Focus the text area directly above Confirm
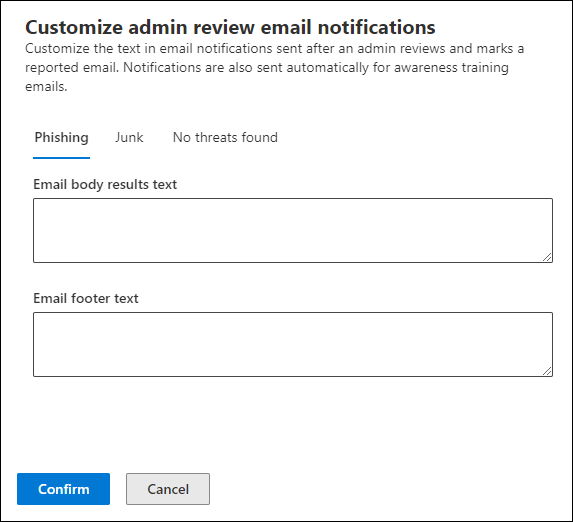The height and width of the screenshot is (522, 573). (293, 344)
